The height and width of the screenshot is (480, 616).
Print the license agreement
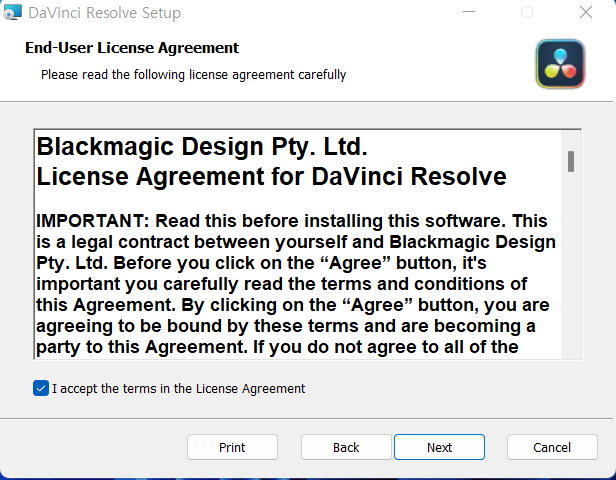(232, 447)
